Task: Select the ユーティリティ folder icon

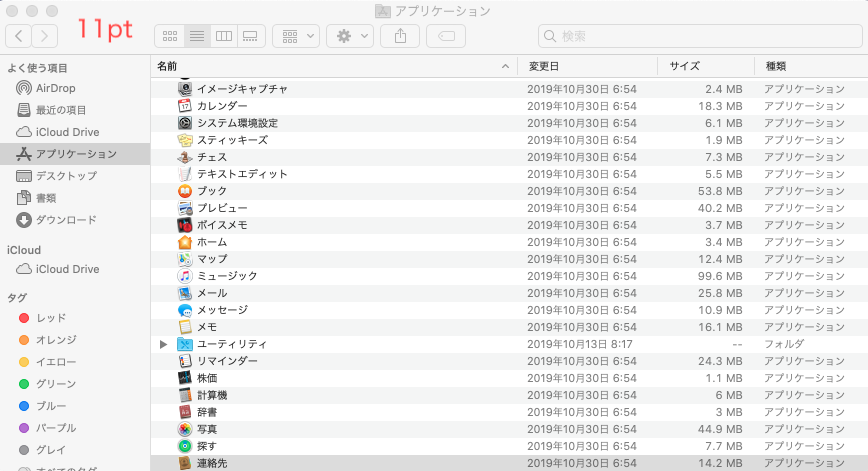Action: 185,344
